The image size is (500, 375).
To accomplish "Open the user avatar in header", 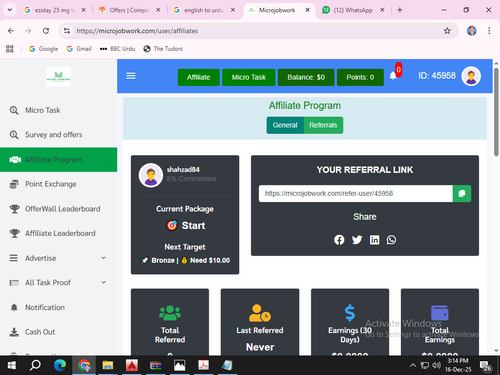I will click(471, 76).
